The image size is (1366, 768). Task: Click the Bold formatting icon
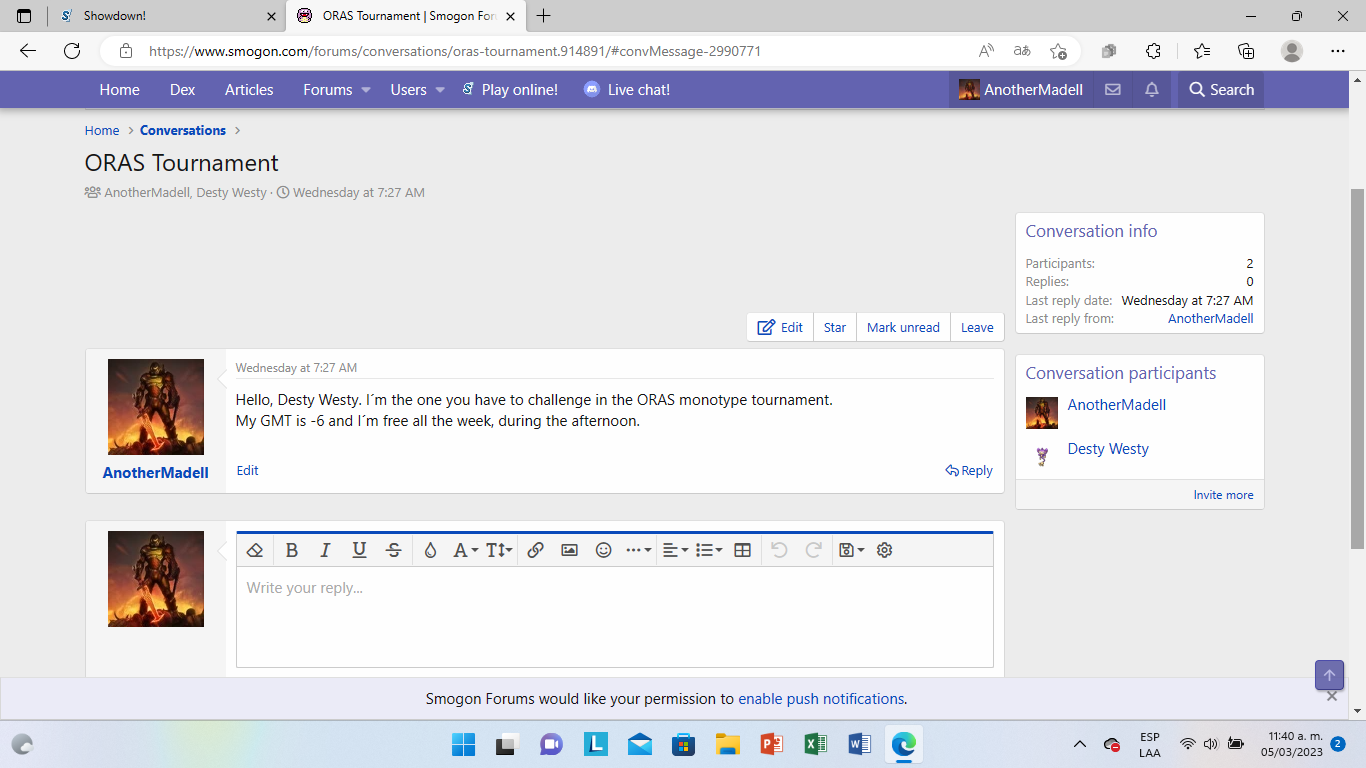tap(292, 550)
